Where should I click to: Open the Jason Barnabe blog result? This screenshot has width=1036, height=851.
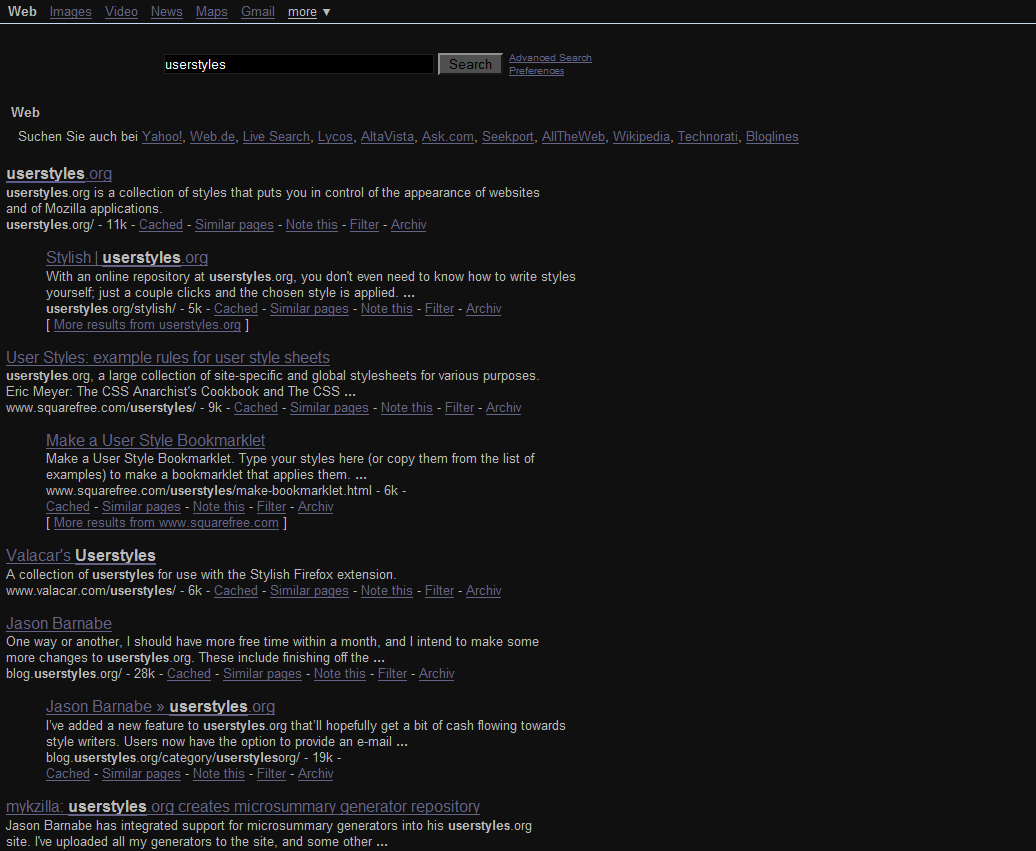coord(58,623)
